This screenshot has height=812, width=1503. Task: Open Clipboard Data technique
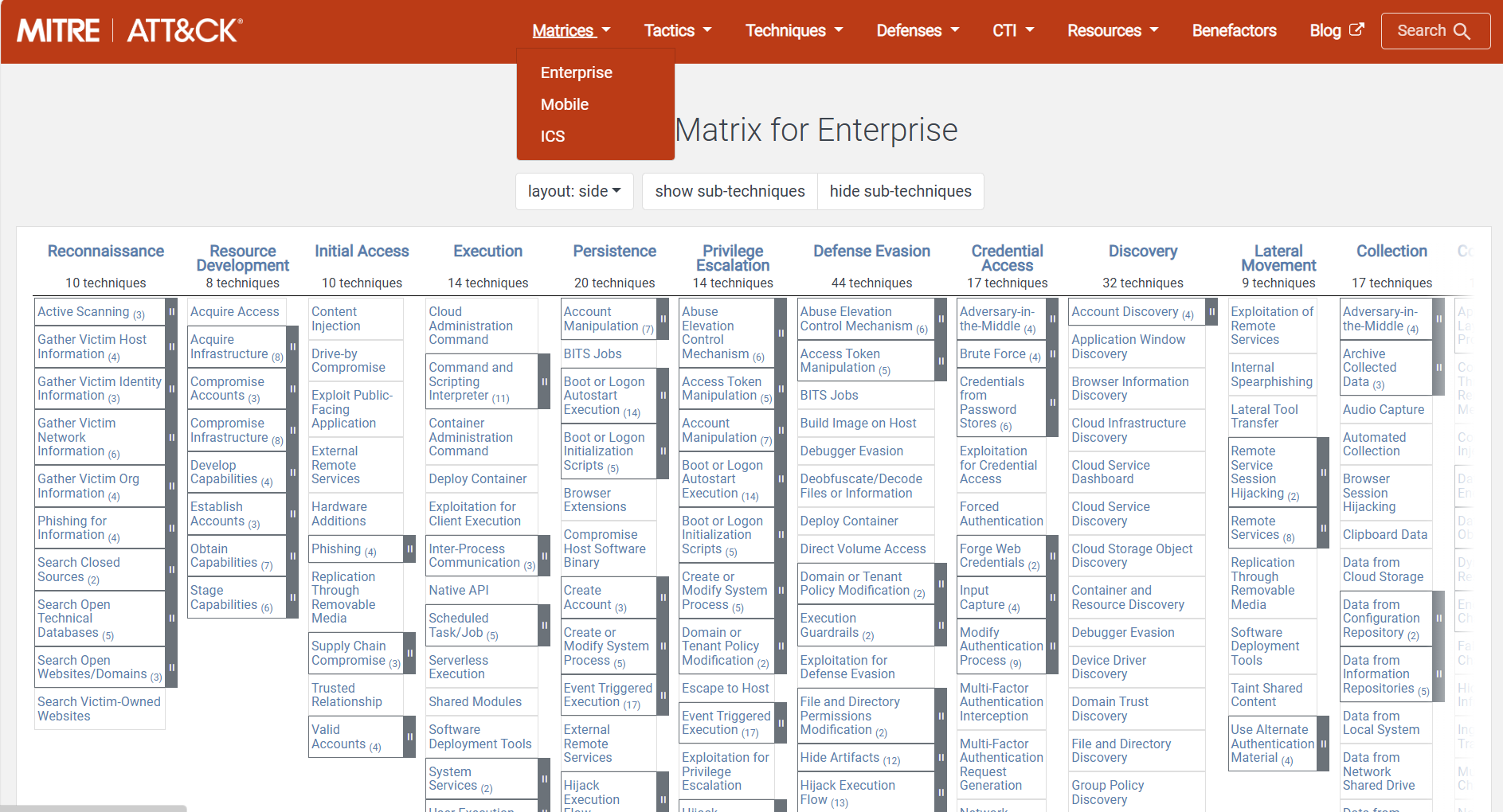(x=1385, y=535)
